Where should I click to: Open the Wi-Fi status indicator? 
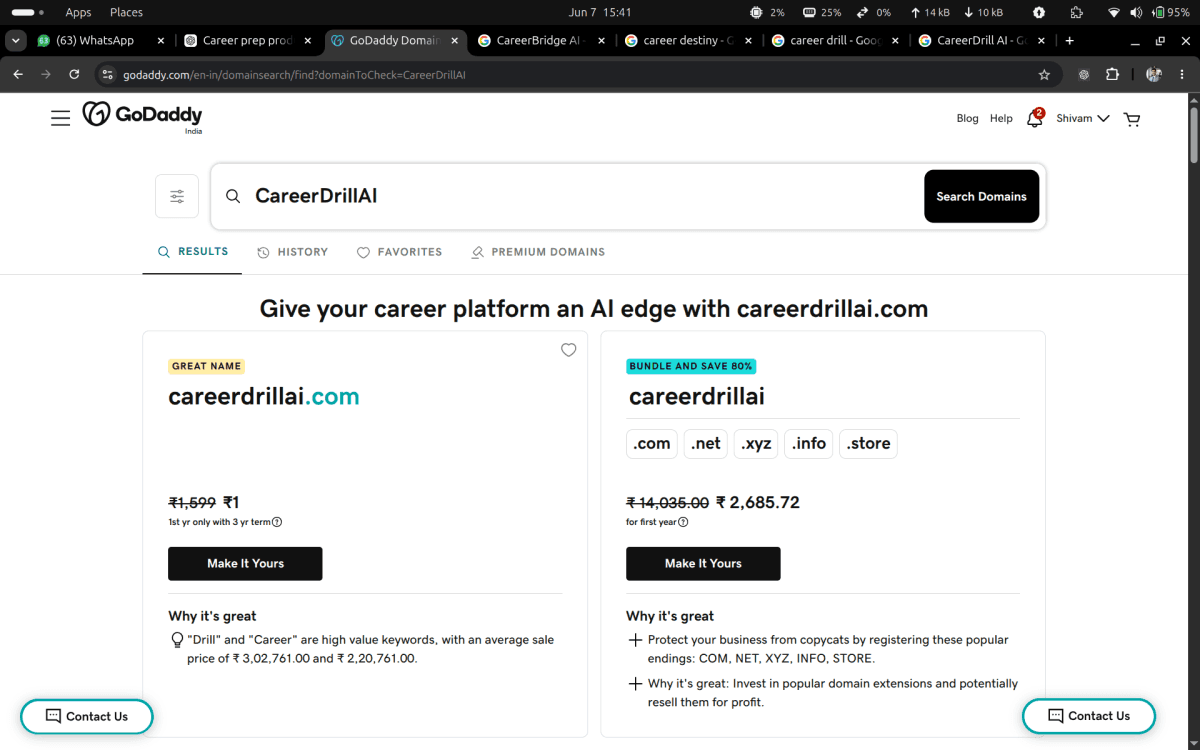pos(1114,12)
